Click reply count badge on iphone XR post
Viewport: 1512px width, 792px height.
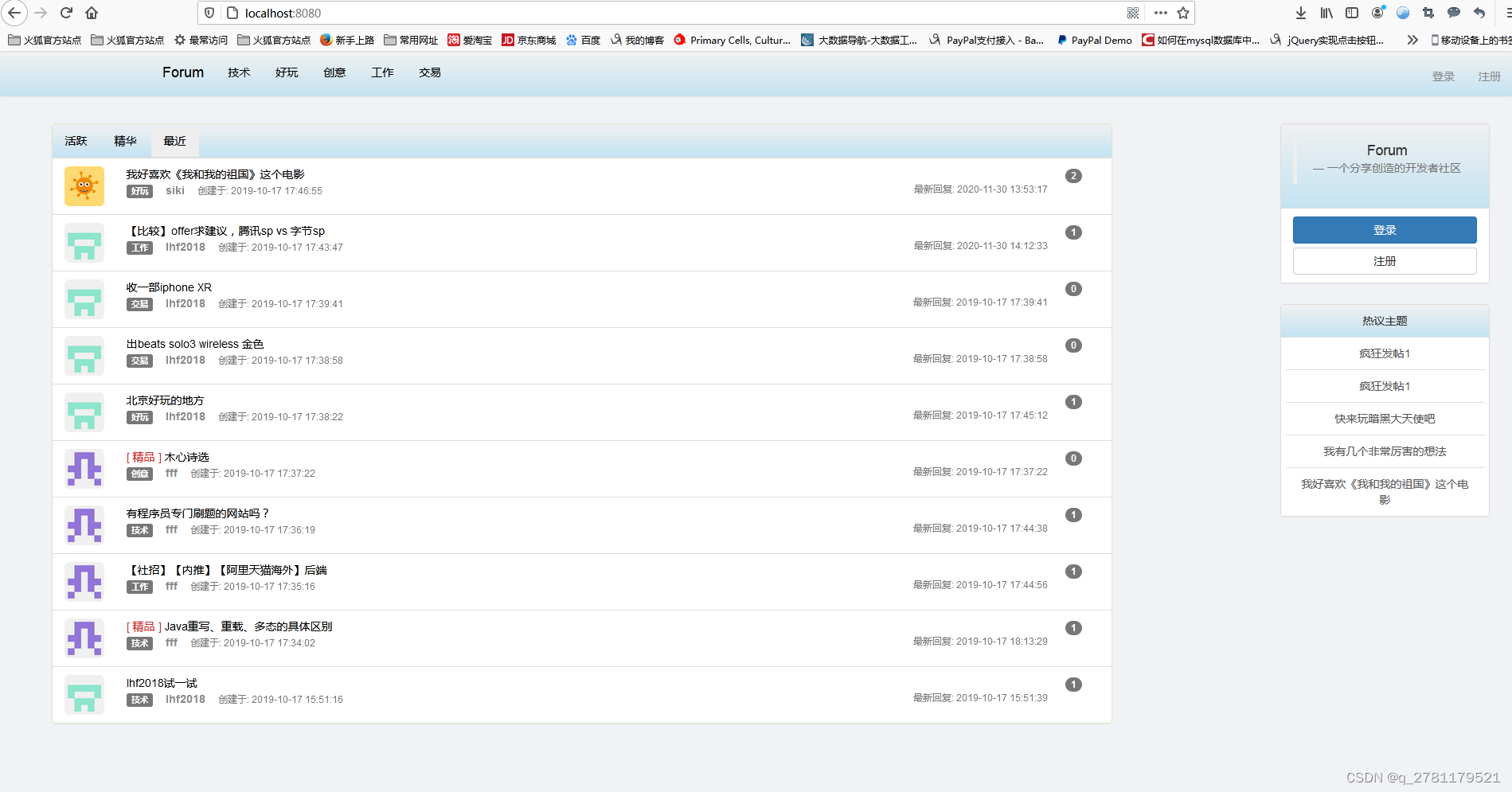pyautogui.click(x=1073, y=289)
